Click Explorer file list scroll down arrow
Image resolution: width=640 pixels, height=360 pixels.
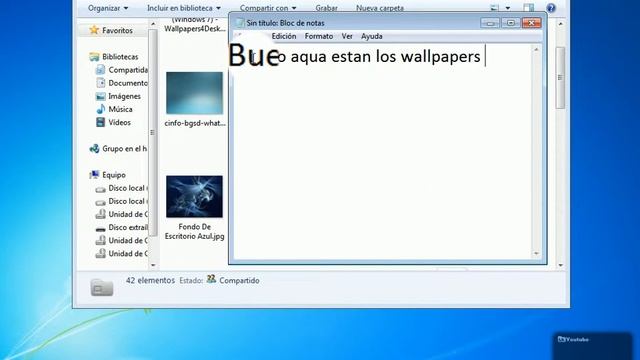click(x=560, y=265)
